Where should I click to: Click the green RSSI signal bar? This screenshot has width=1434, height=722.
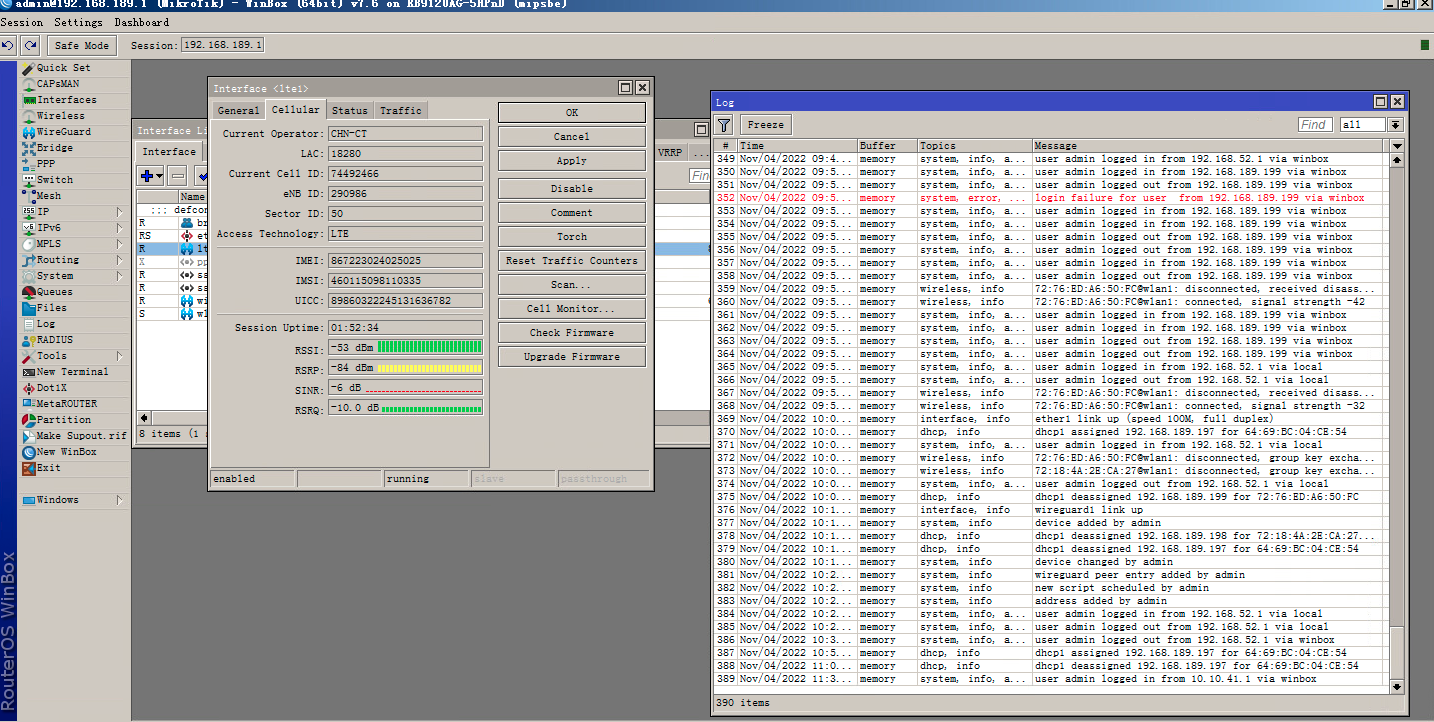coord(429,347)
